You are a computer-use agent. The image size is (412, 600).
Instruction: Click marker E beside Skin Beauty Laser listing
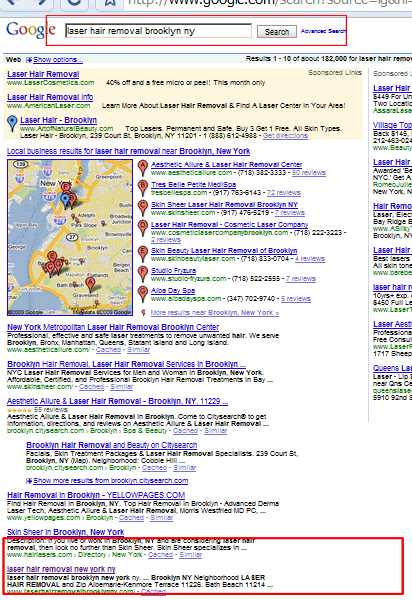click(143, 254)
